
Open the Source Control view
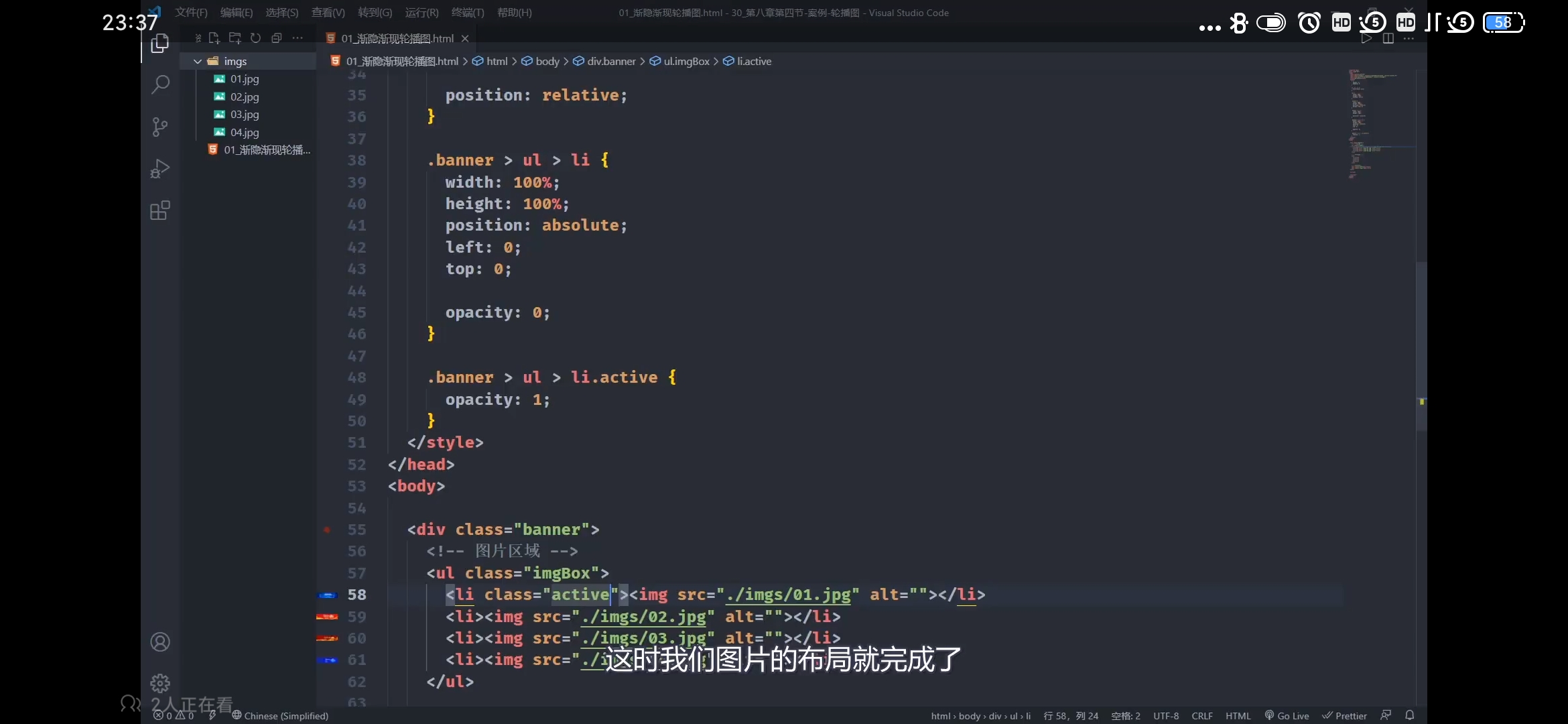[x=160, y=127]
